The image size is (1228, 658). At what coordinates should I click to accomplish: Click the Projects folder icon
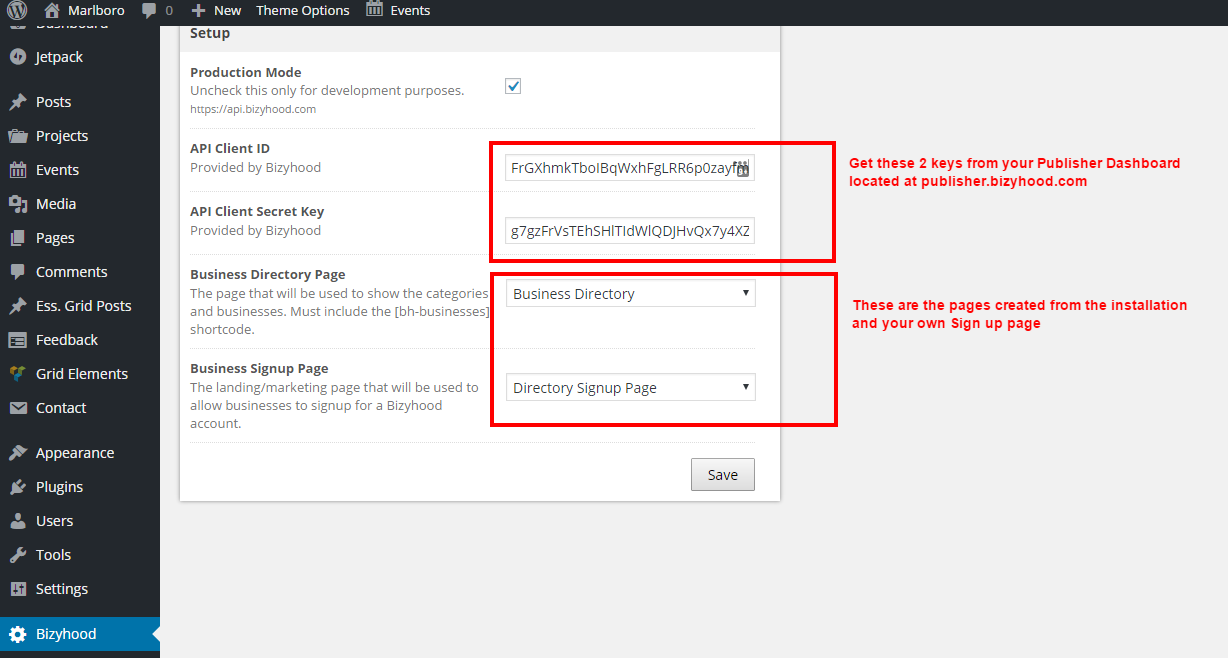point(17,136)
